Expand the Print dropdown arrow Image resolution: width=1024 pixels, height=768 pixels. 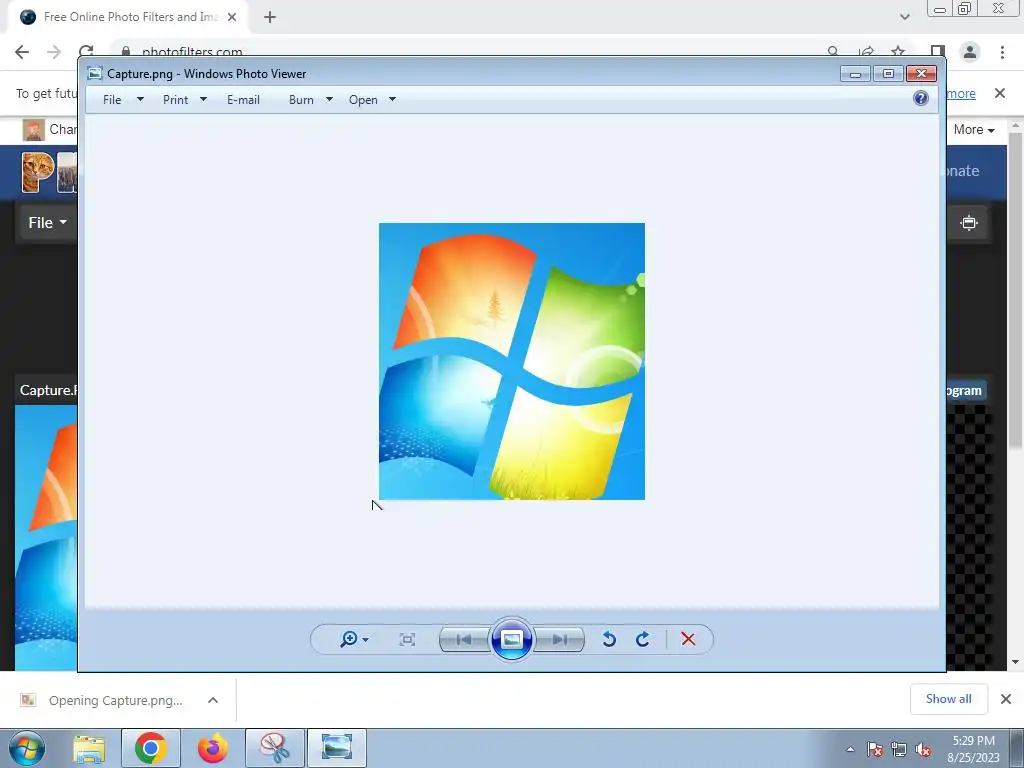click(203, 99)
